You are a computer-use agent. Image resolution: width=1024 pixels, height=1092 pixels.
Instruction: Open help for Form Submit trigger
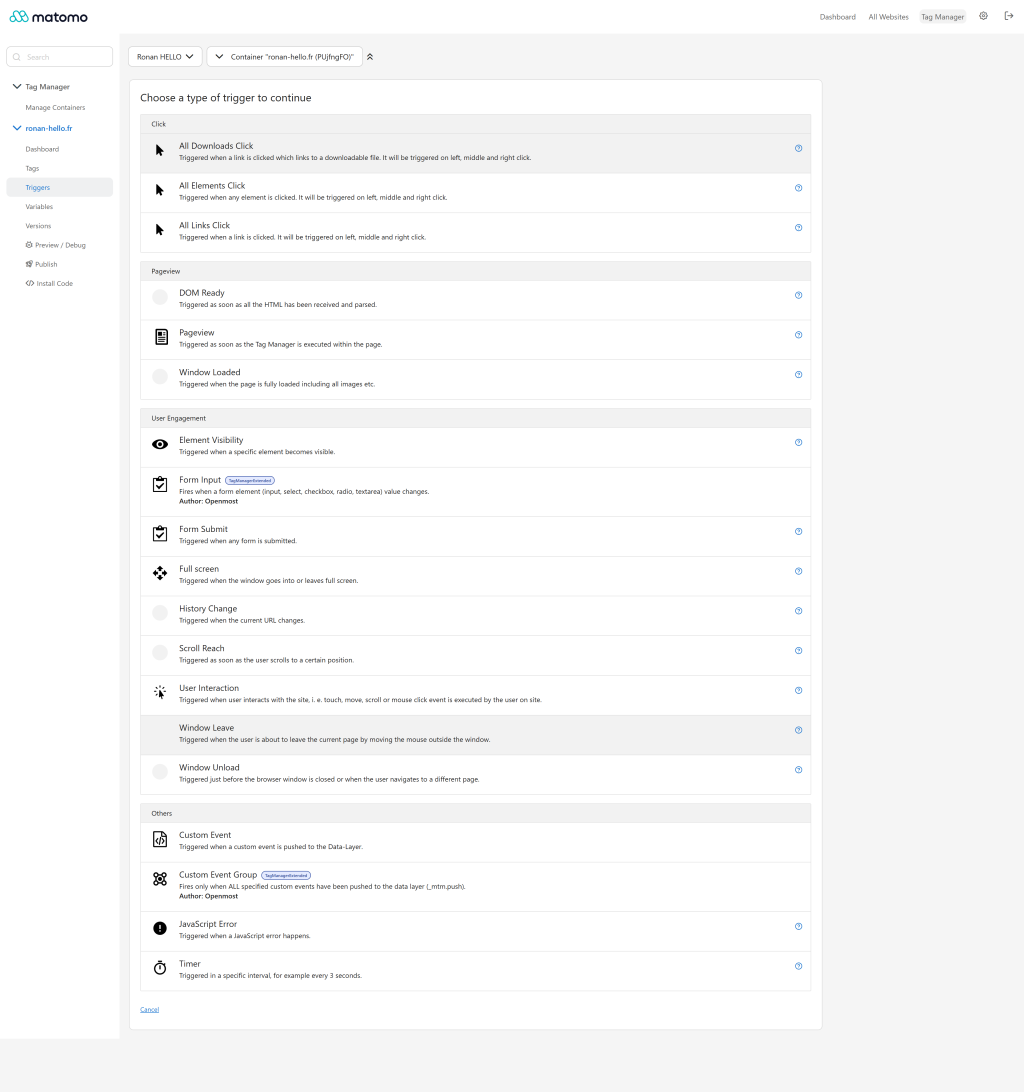[x=798, y=531]
